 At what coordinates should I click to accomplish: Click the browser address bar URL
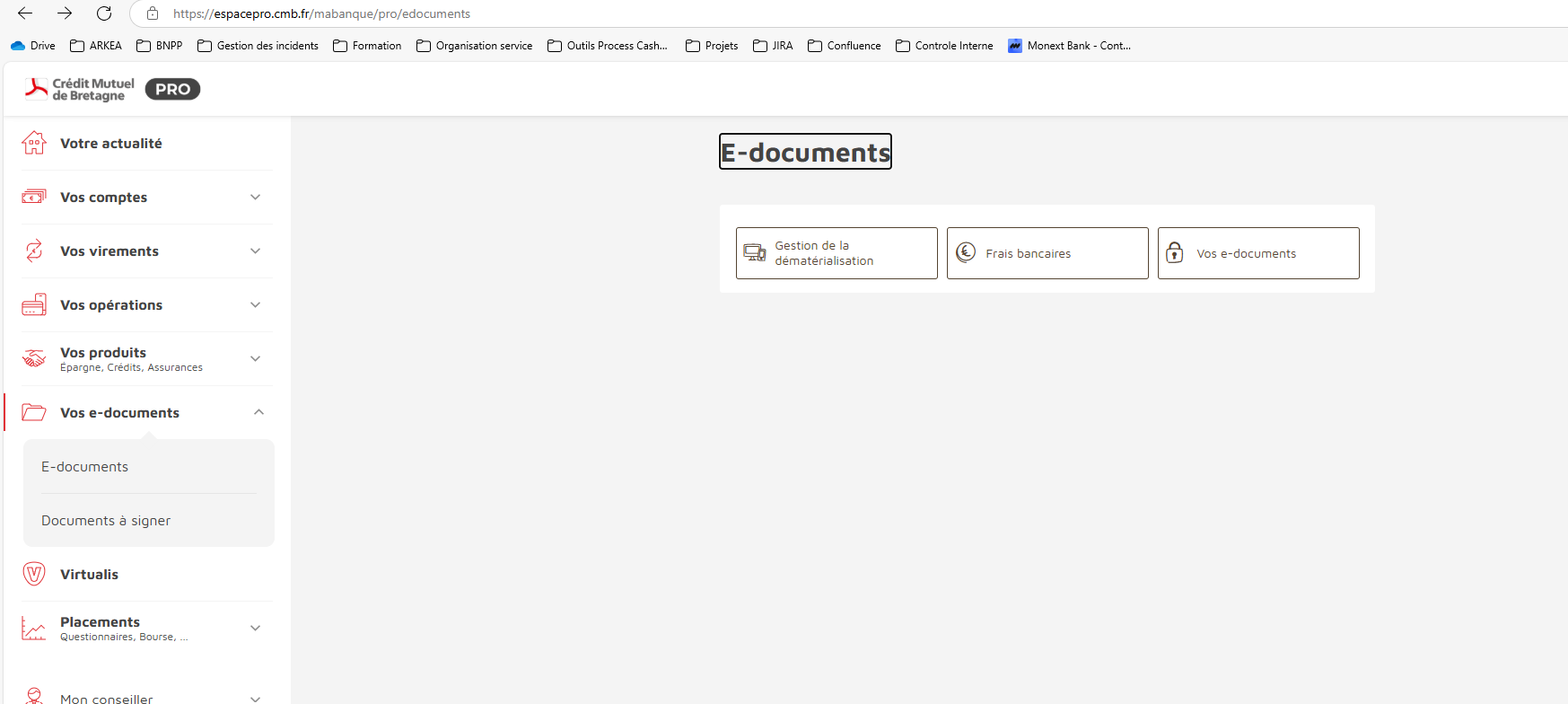click(x=321, y=13)
